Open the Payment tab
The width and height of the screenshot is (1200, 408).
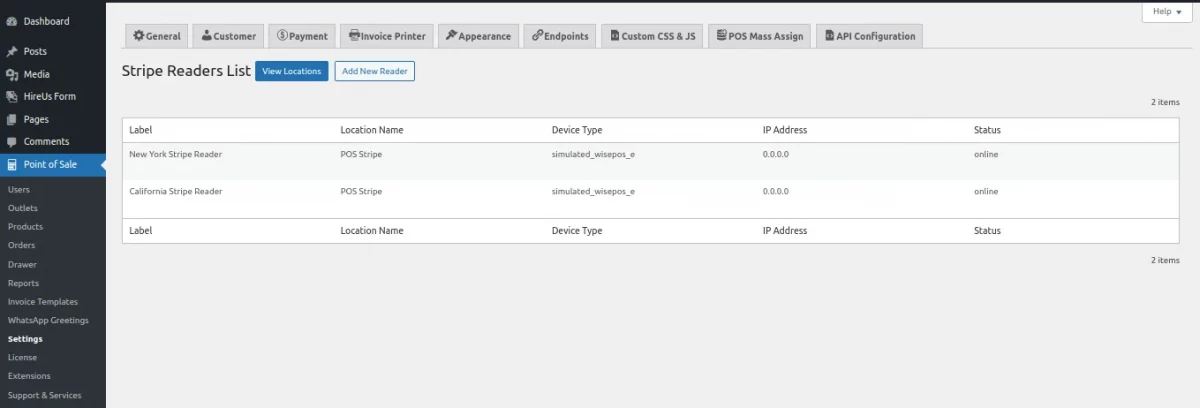[302, 36]
